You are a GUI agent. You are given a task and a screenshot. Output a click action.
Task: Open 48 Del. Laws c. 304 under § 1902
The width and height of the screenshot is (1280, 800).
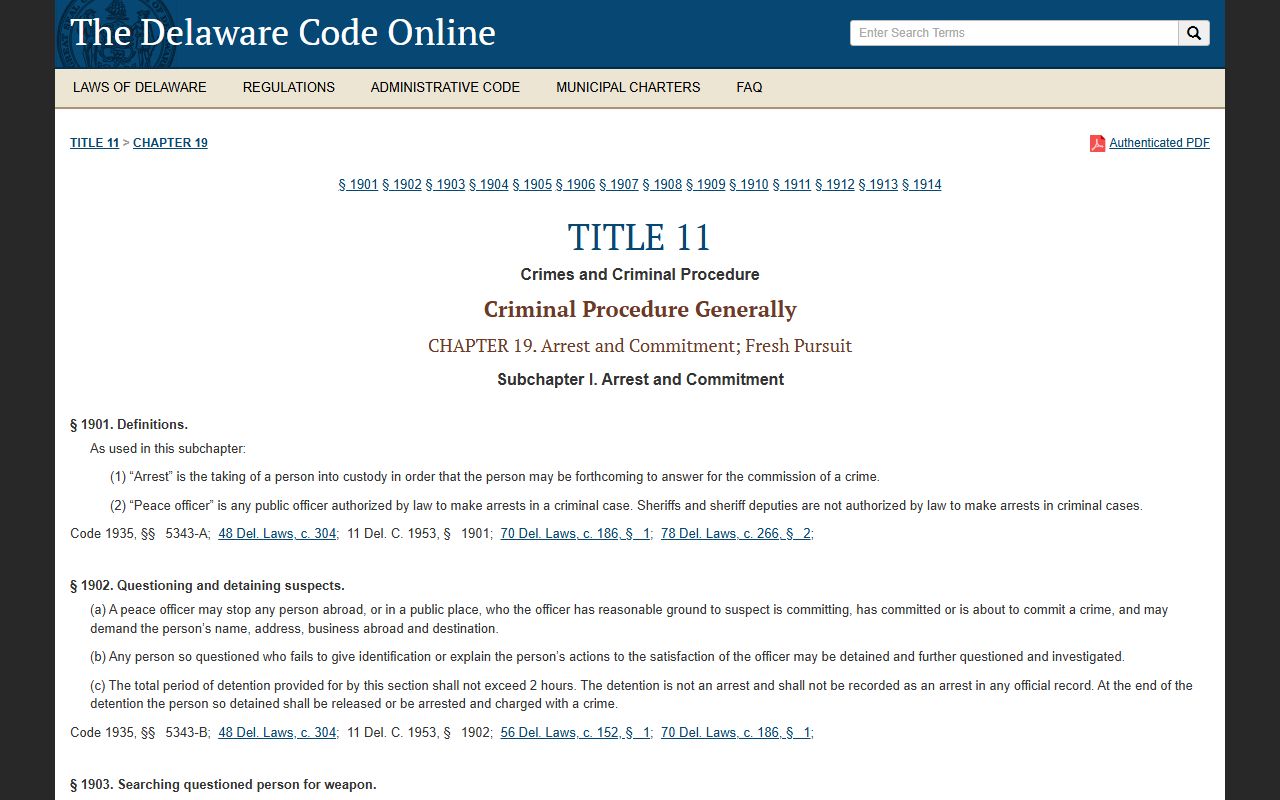click(277, 733)
